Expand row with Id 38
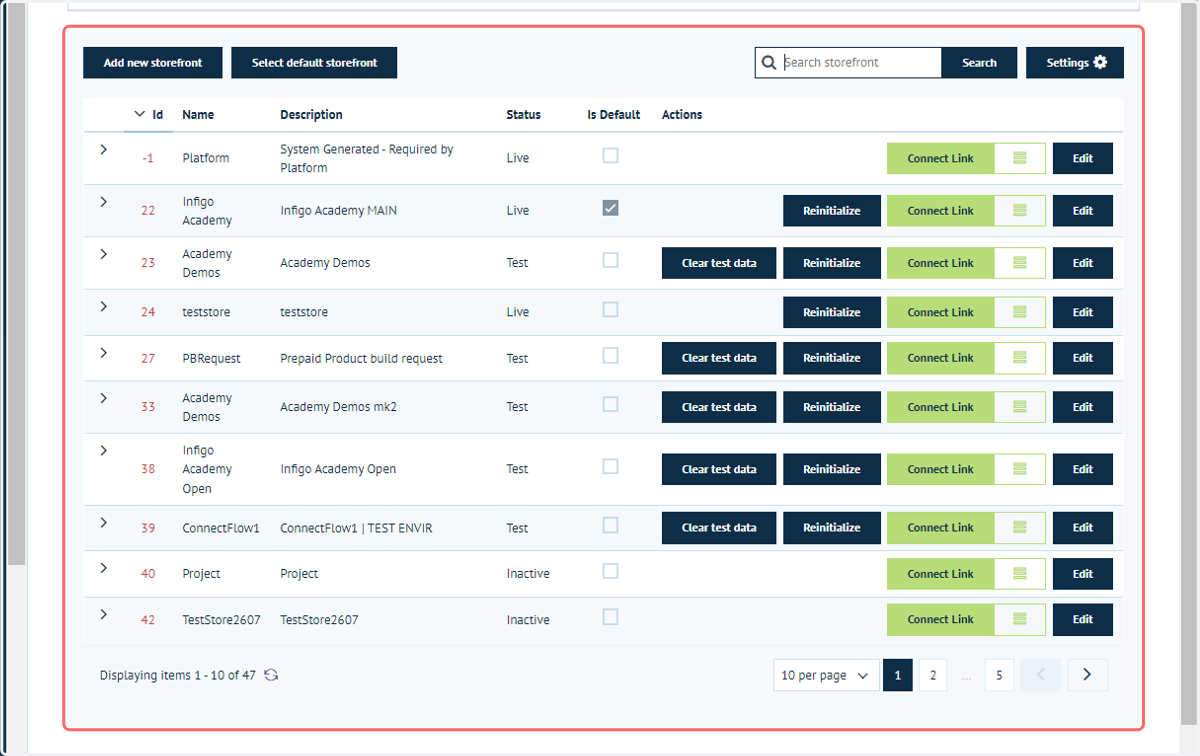 [x=103, y=450]
